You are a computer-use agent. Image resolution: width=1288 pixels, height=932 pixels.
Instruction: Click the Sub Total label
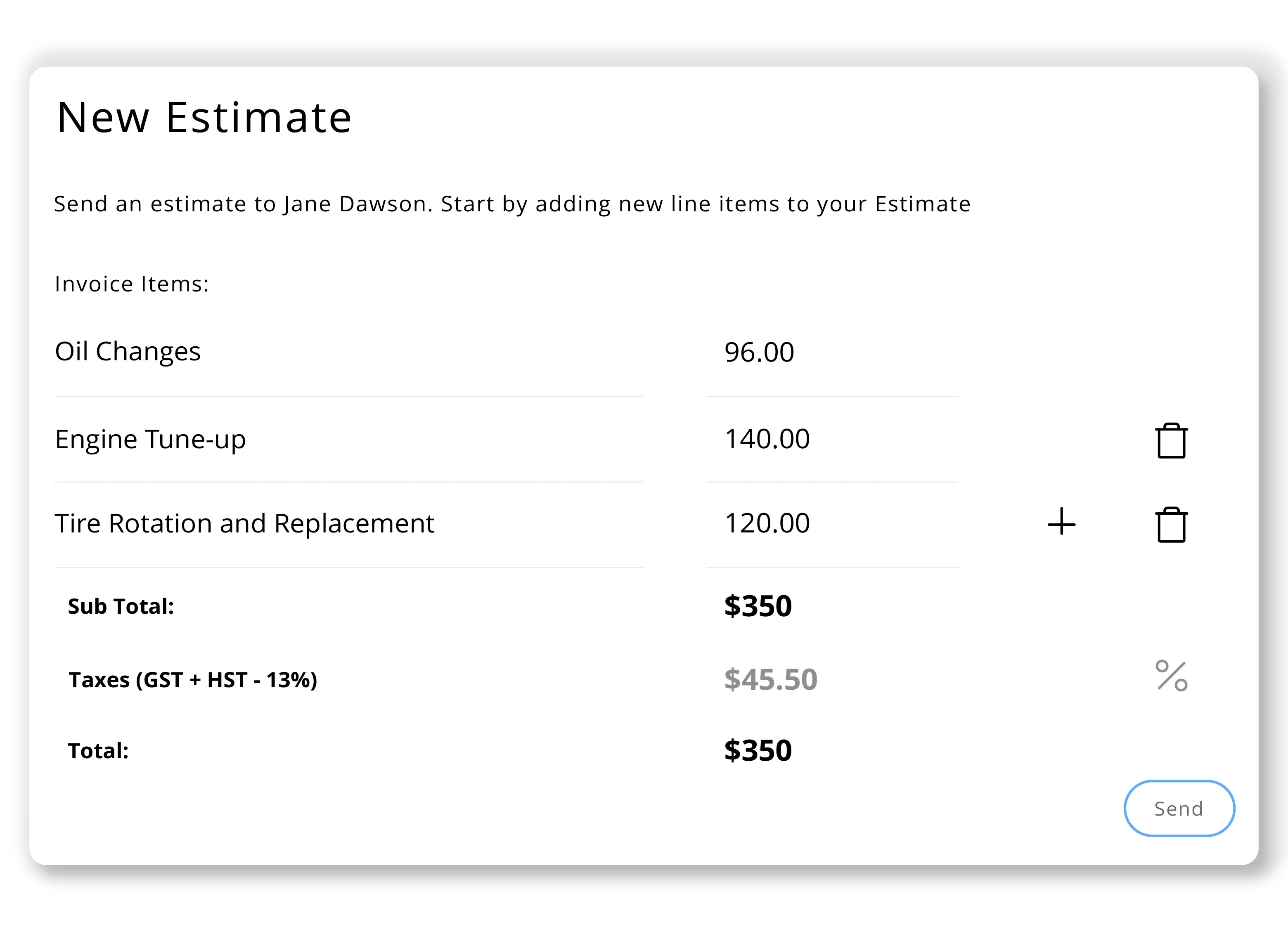(x=121, y=607)
